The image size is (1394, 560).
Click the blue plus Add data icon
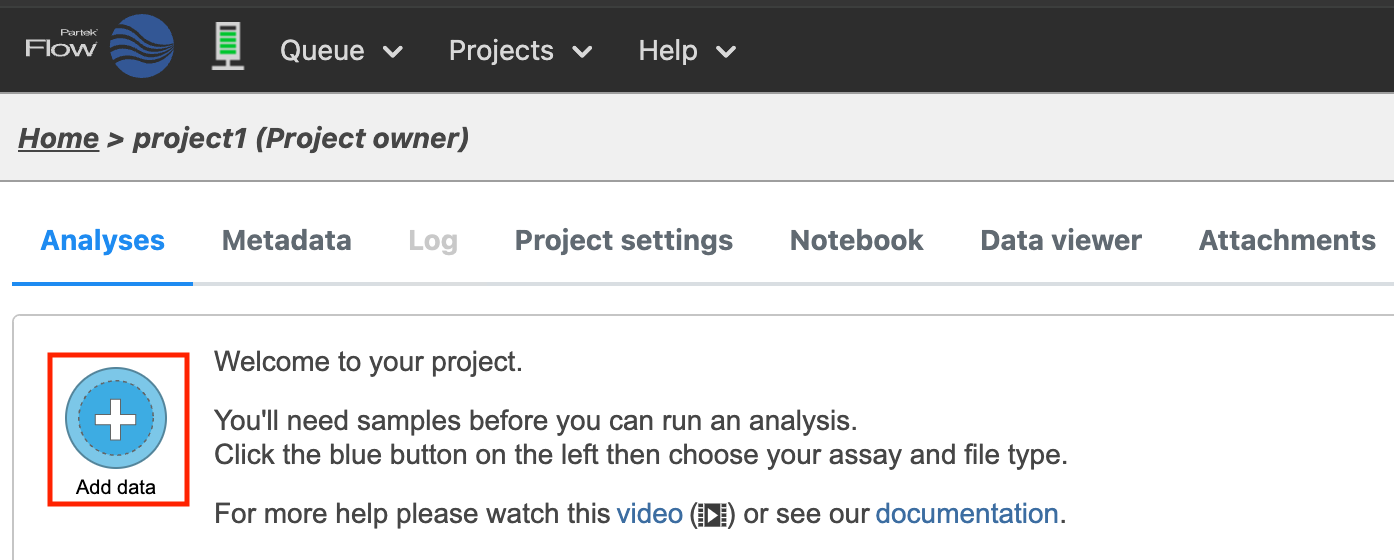(x=116, y=418)
